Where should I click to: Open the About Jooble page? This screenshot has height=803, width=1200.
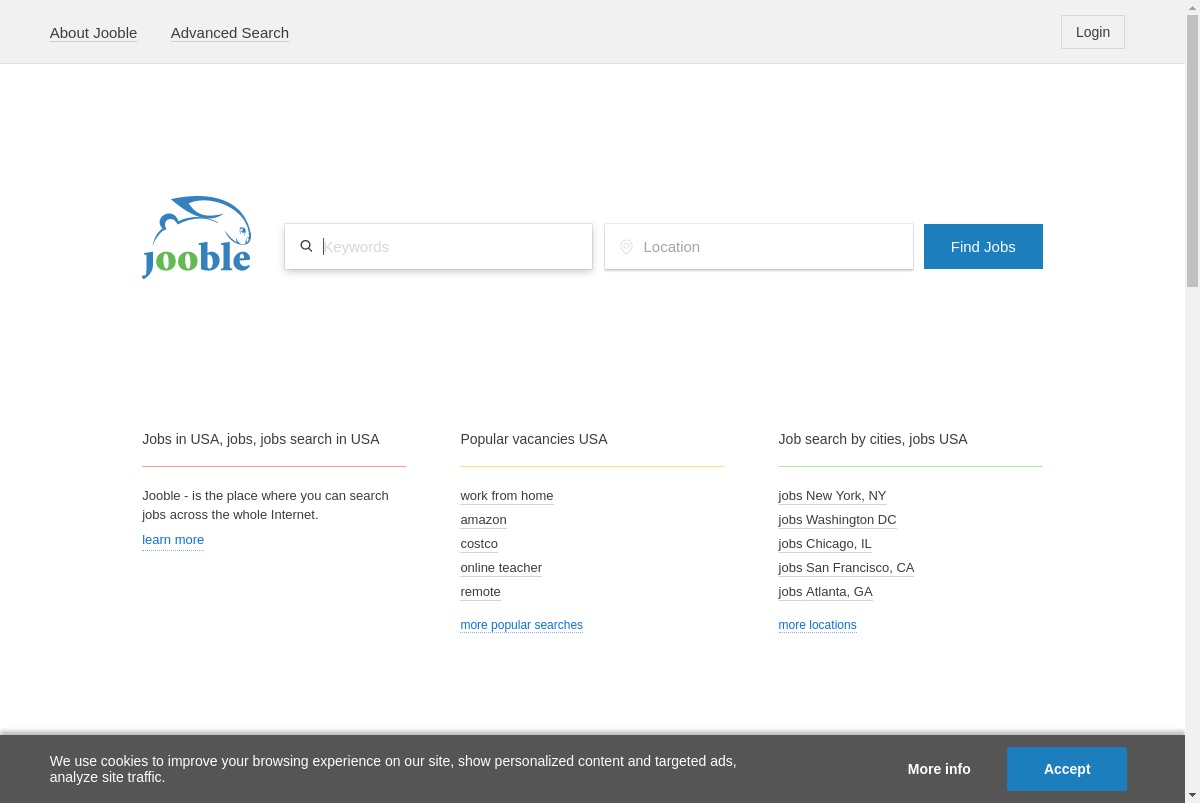point(94,33)
